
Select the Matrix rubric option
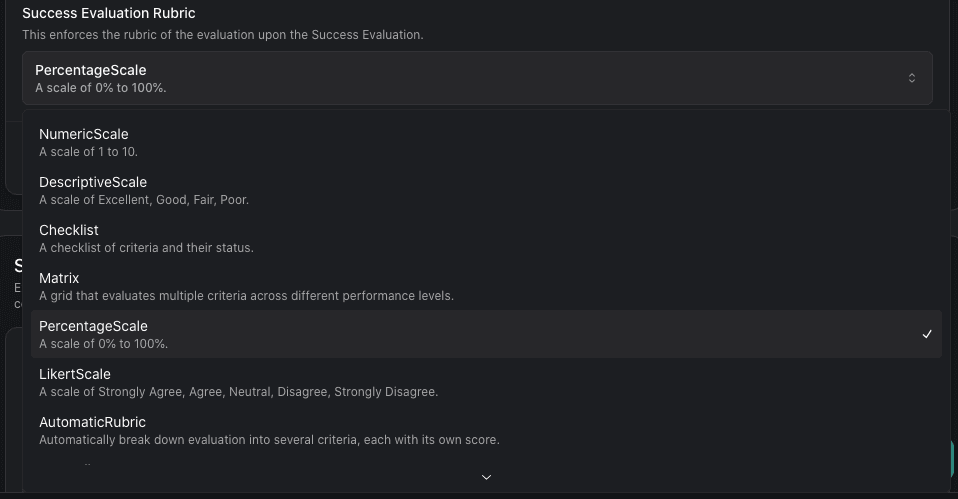486,286
